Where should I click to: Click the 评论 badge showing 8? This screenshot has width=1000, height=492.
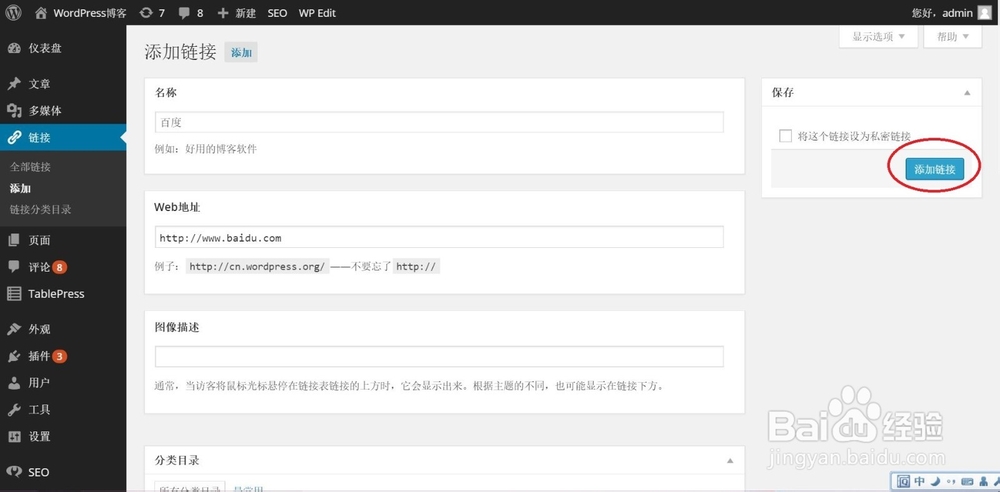pyautogui.click(x=59, y=267)
